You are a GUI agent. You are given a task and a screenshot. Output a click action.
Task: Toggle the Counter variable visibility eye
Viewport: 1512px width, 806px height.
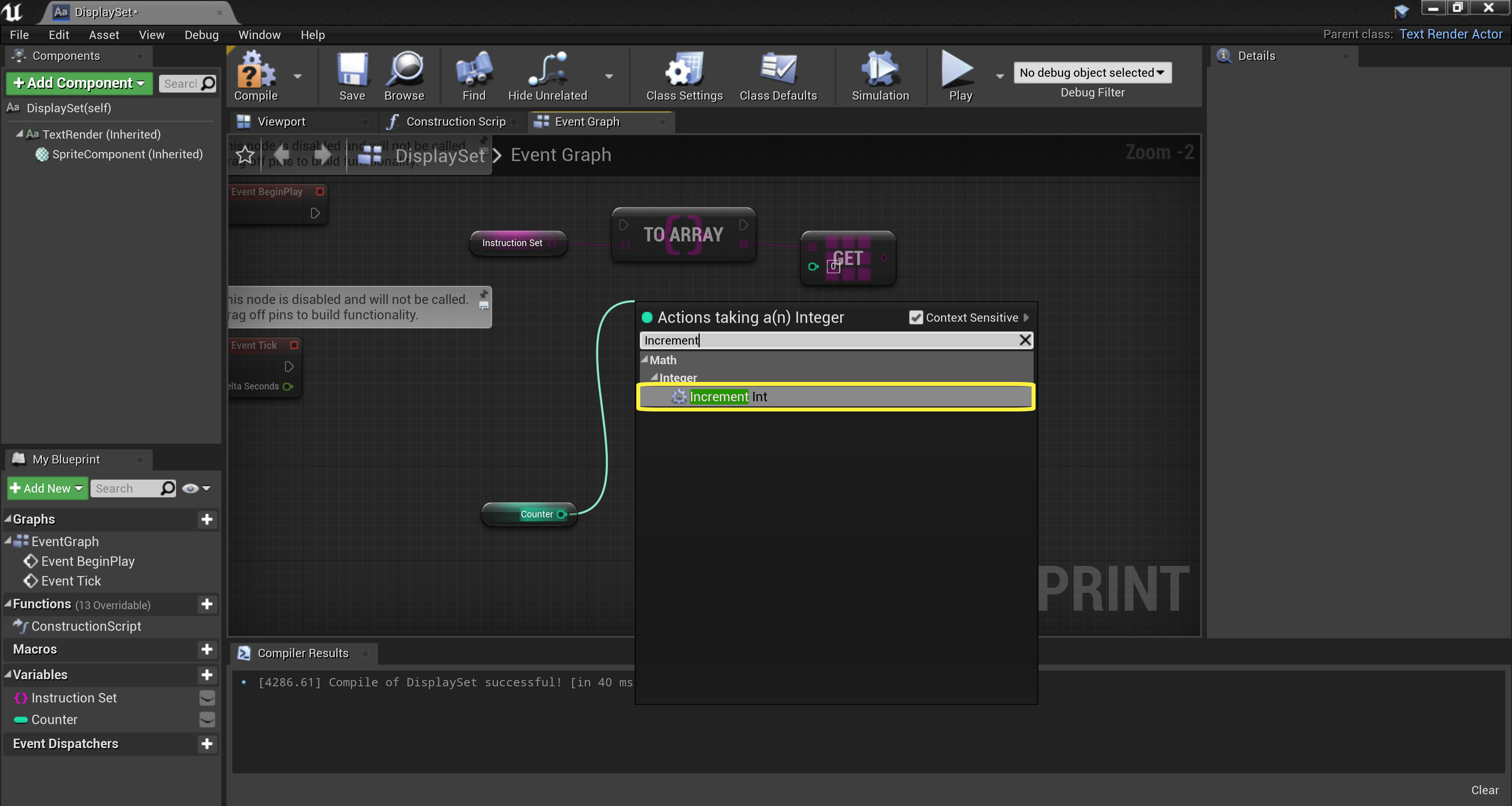(x=207, y=719)
